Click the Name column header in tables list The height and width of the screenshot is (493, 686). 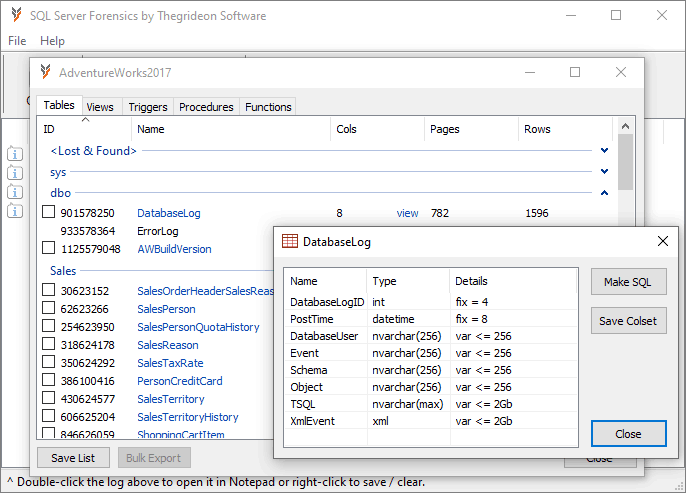[x=231, y=129]
